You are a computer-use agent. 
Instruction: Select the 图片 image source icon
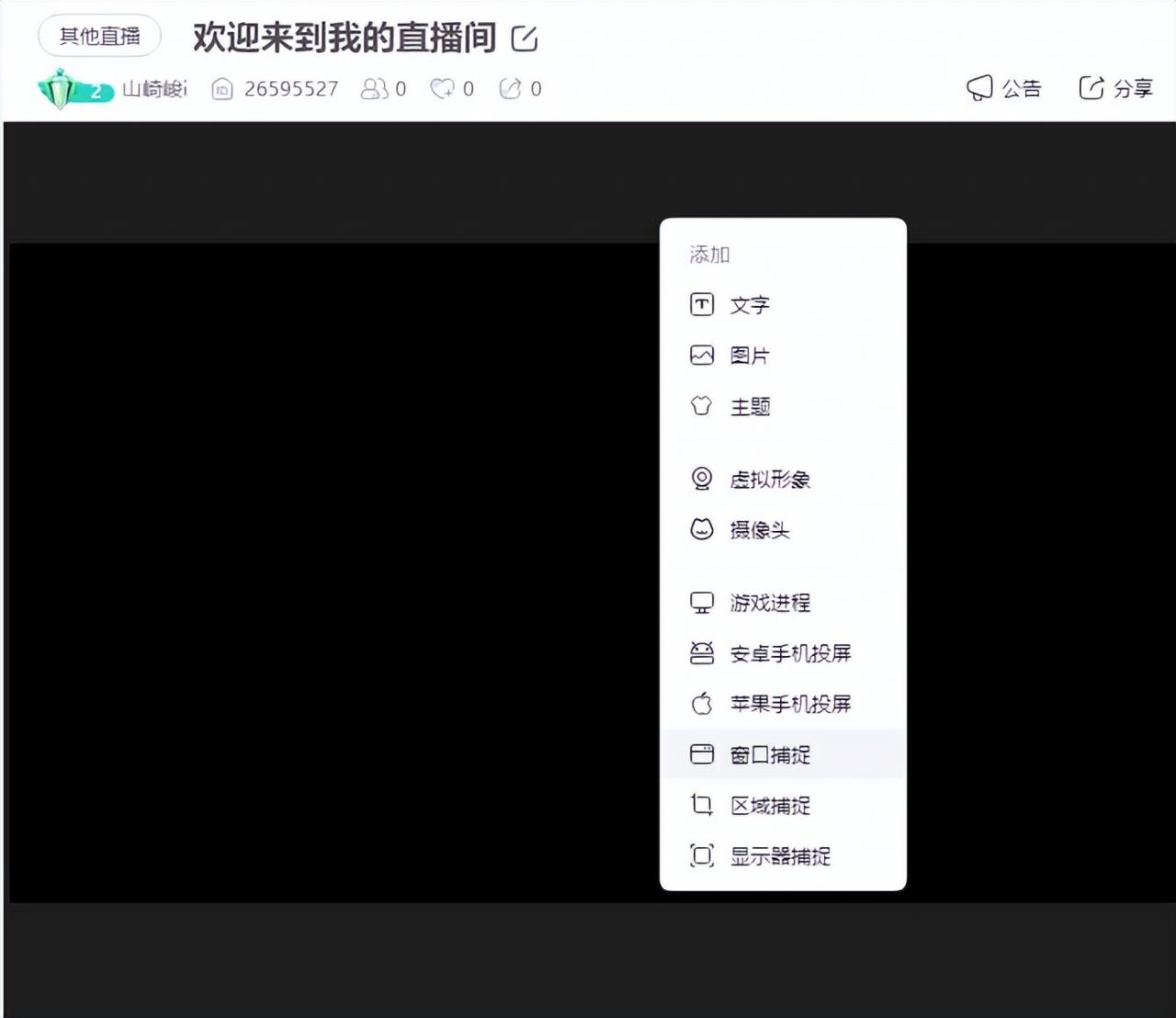[x=702, y=355]
